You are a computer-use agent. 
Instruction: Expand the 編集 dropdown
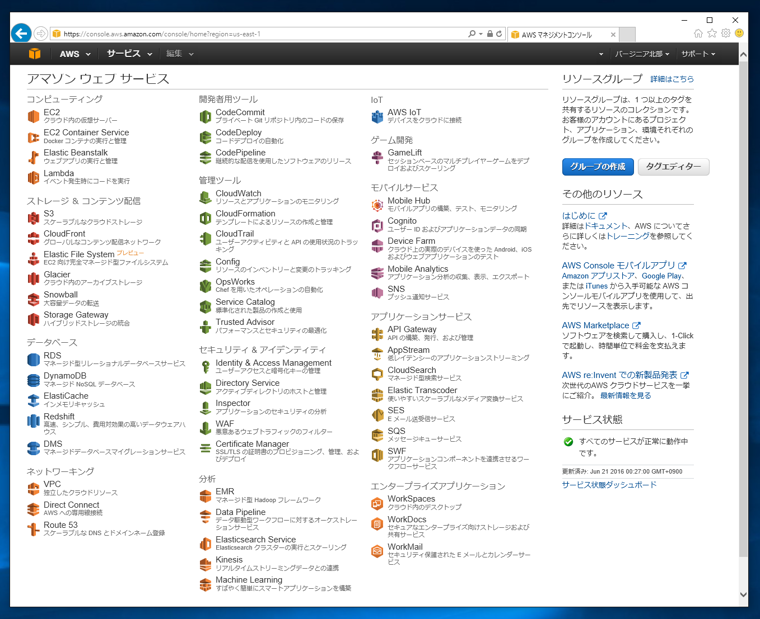[180, 54]
